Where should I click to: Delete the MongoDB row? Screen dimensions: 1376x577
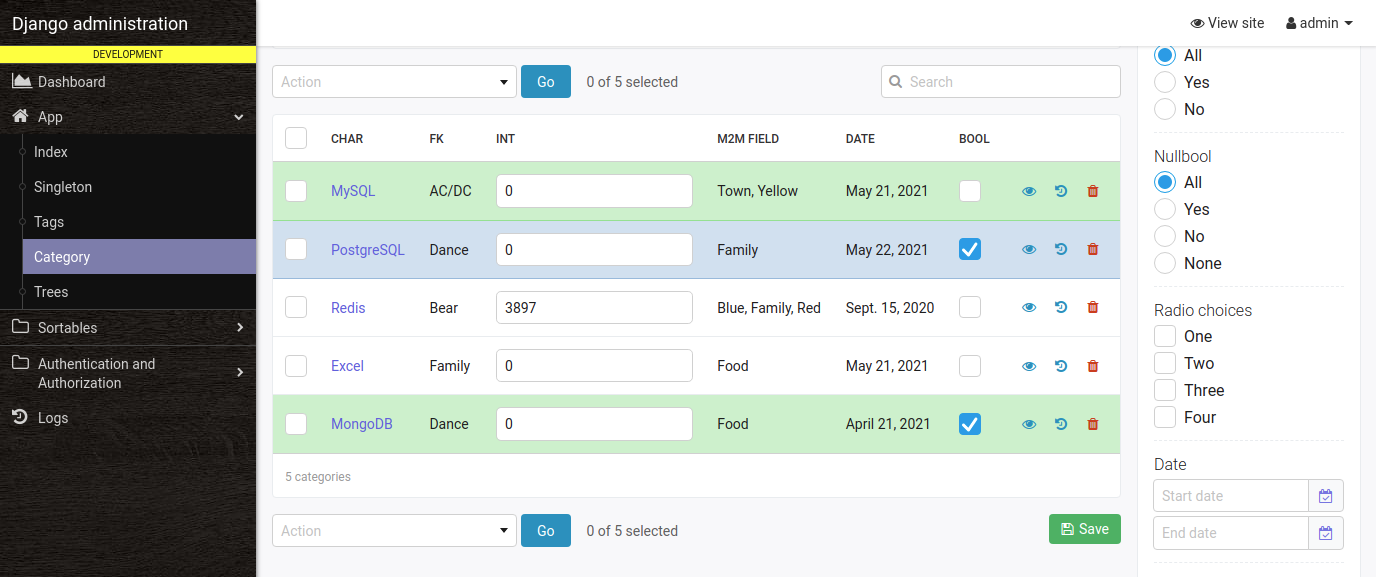click(x=1092, y=424)
